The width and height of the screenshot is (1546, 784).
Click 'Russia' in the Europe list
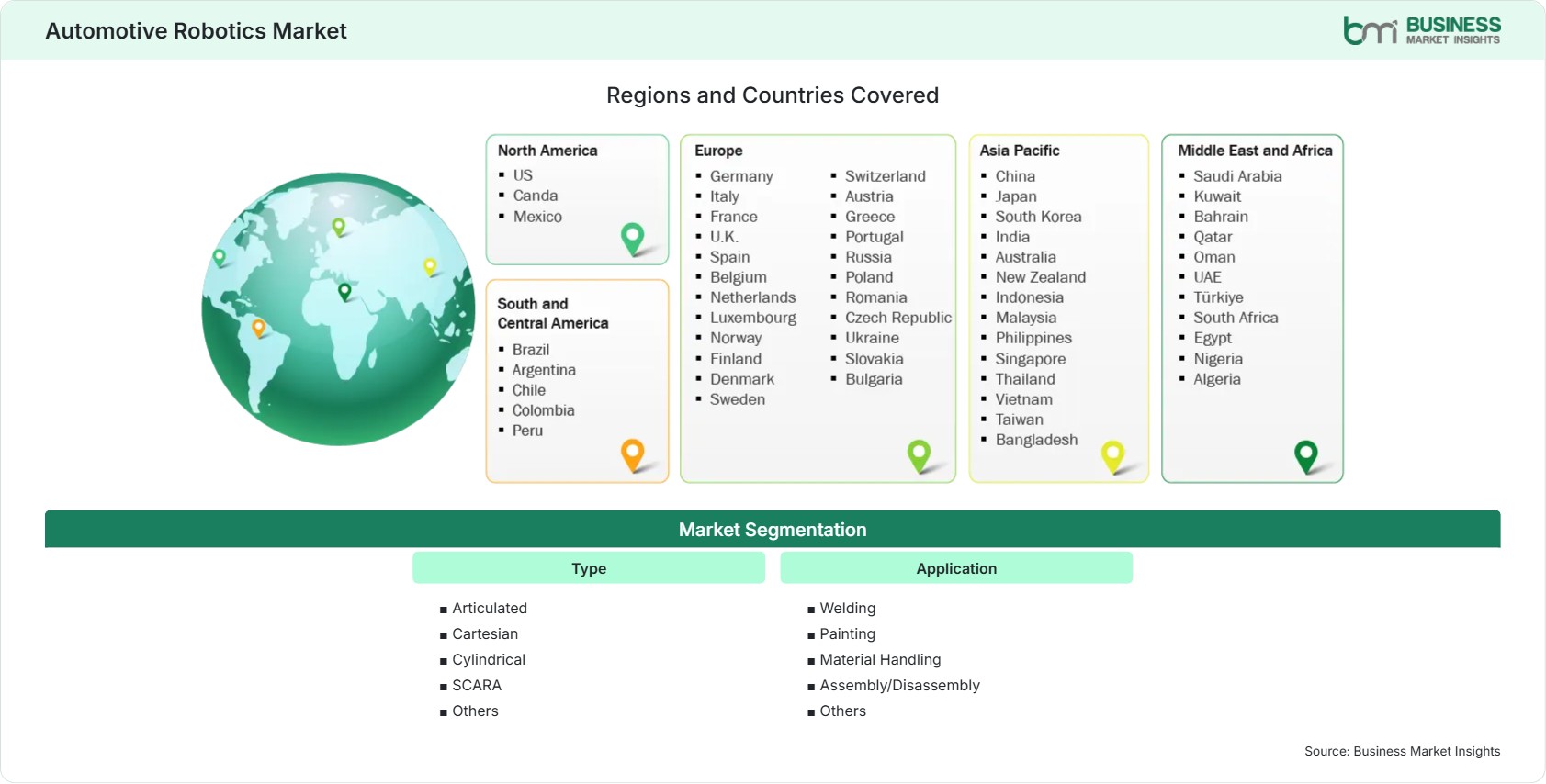click(x=868, y=257)
